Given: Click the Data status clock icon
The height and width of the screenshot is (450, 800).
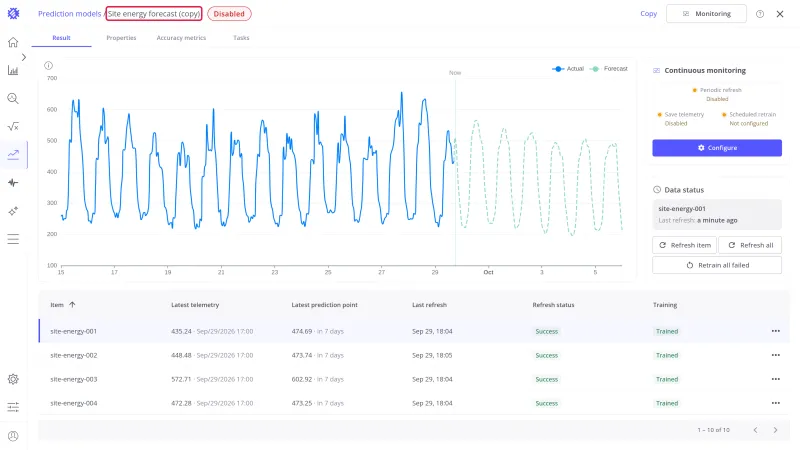Looking at the screenshot, I should coord(657,189).
